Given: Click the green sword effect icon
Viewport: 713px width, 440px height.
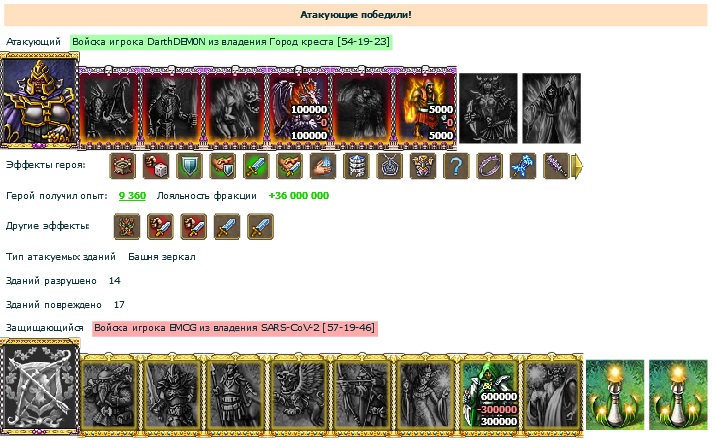Looking at the screenshot, I should pos(256,165).
